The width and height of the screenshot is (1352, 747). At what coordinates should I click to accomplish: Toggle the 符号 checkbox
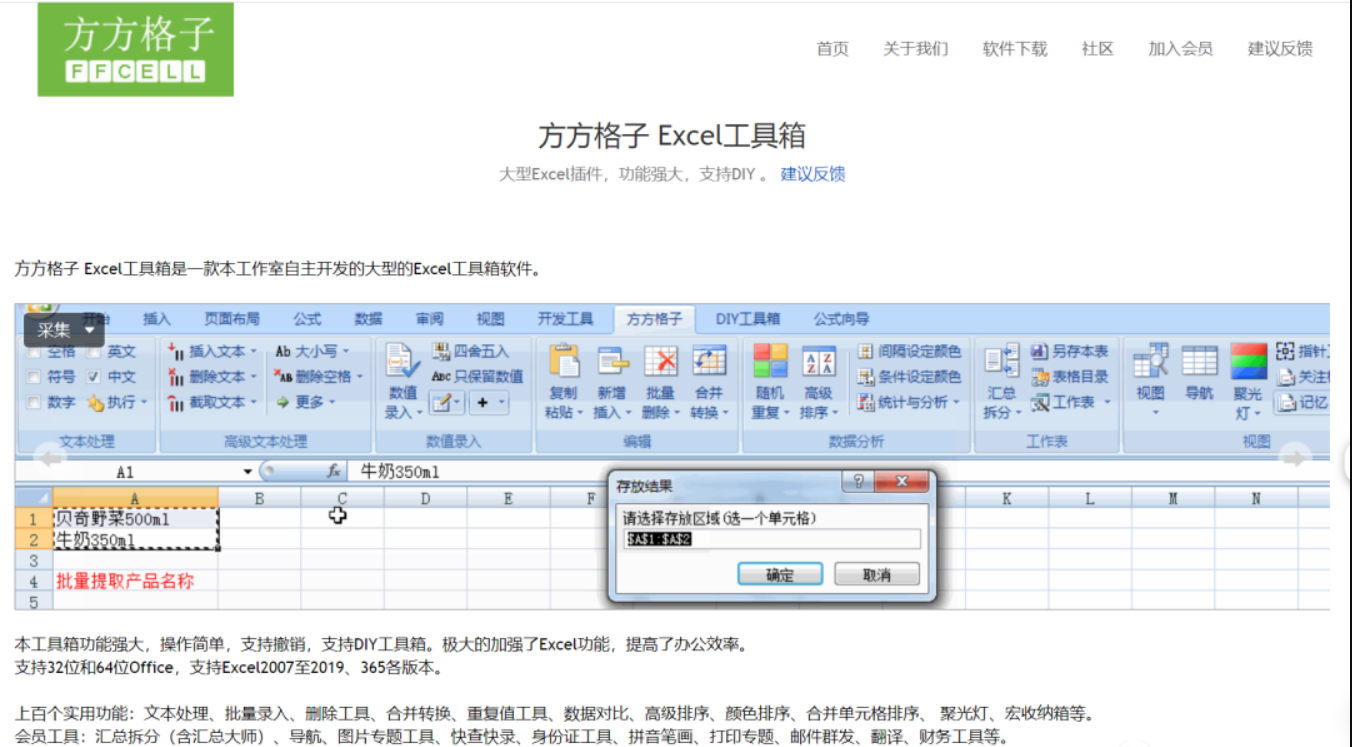click(x=34, y=377)
